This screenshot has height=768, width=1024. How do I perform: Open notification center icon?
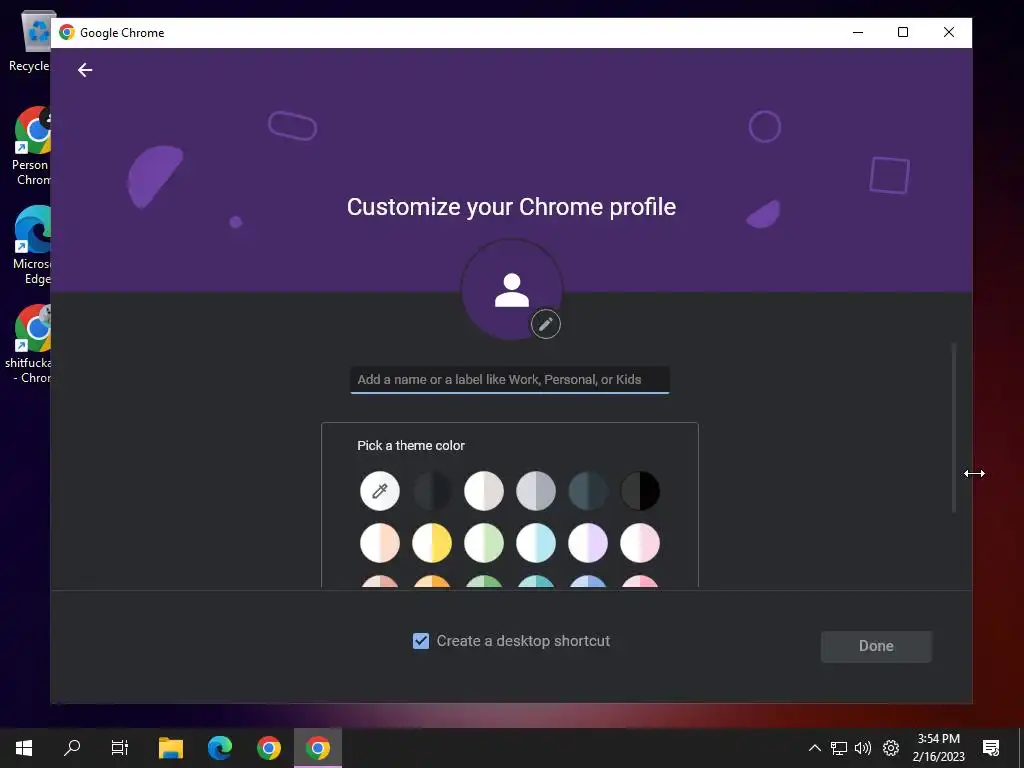(991, 748)
